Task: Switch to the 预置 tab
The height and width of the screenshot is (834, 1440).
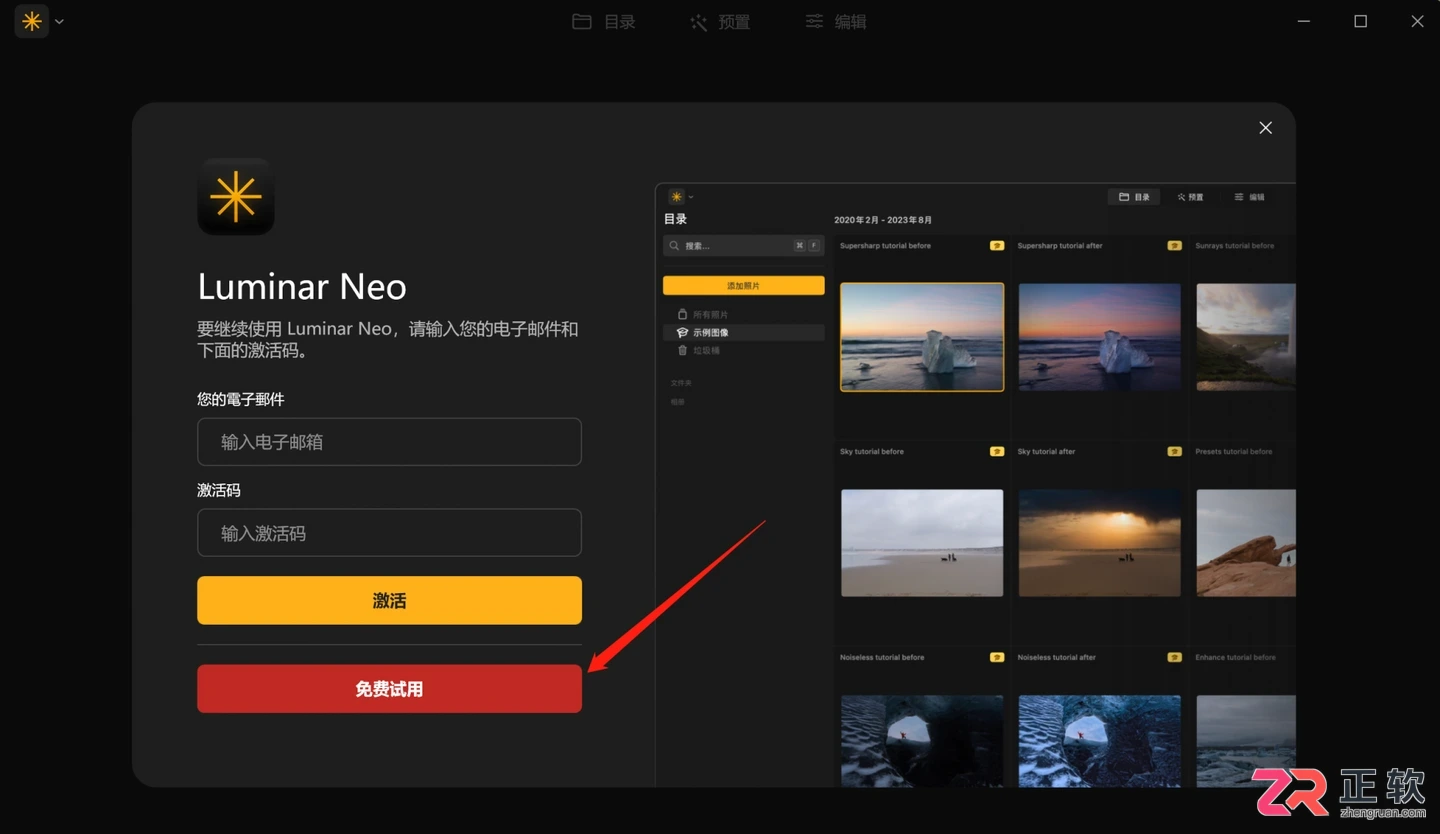Action: pos(720,22)
